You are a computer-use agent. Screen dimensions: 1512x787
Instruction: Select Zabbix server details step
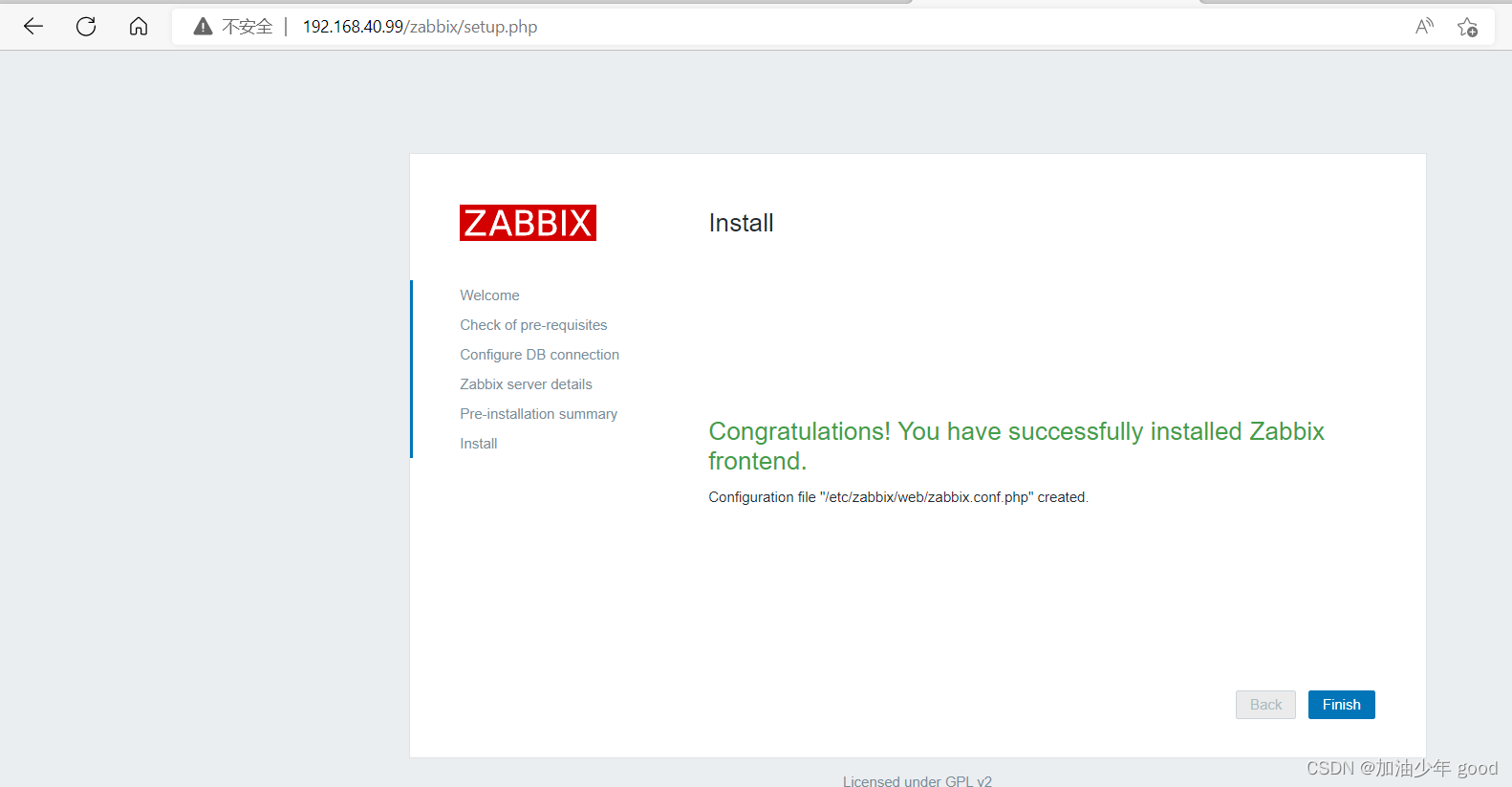pos(526,384)
